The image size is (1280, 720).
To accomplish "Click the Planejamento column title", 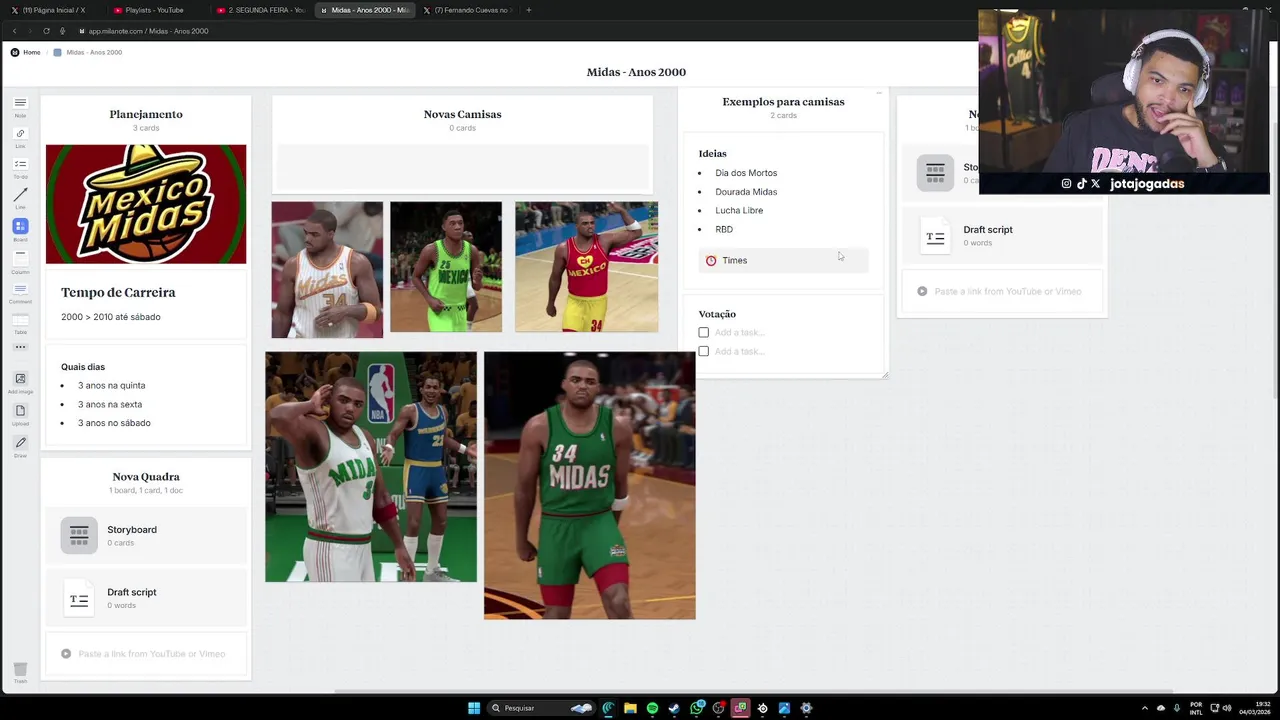I will tap(146, 114).
